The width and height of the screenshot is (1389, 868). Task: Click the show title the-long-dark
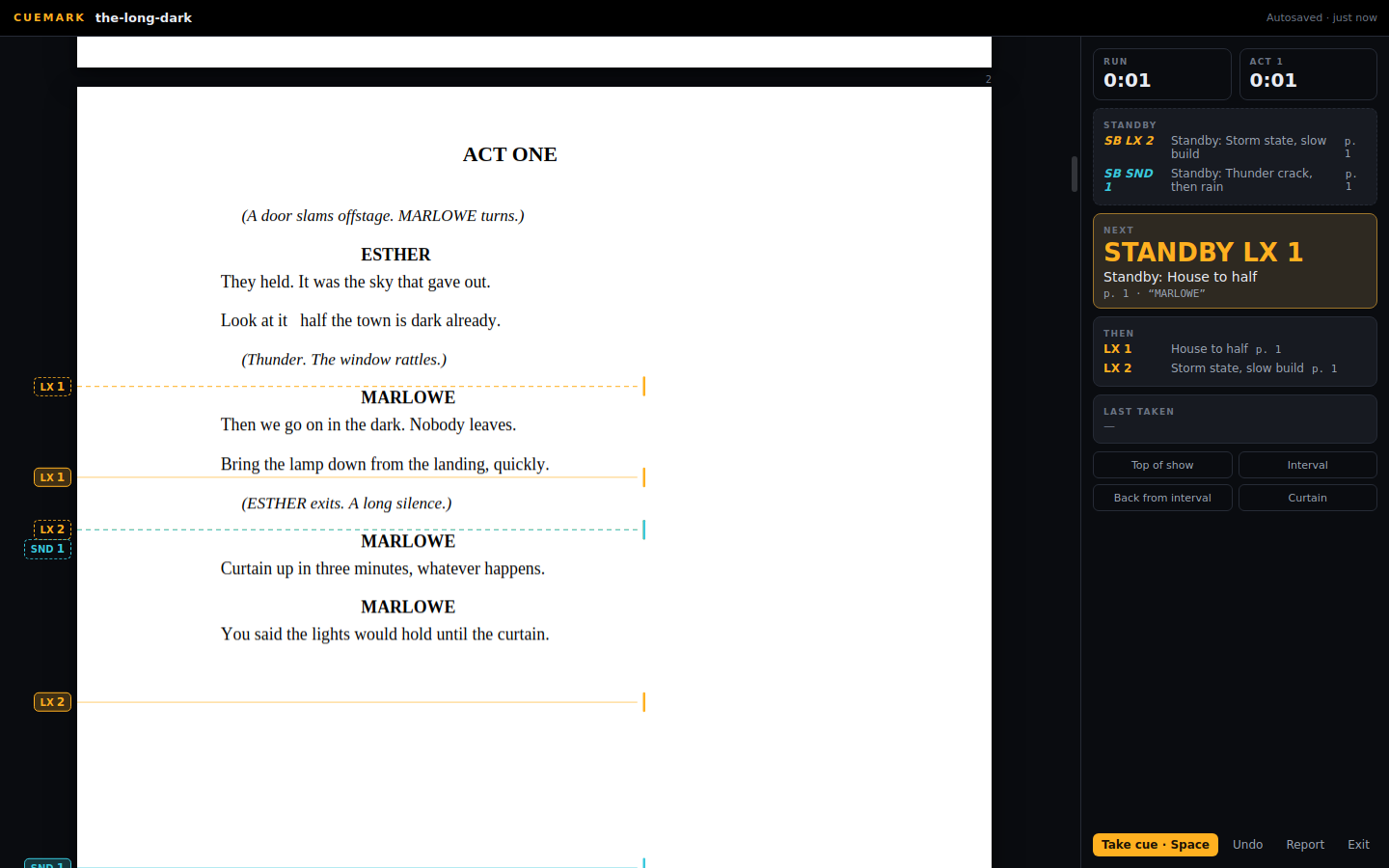pos(144,17)
